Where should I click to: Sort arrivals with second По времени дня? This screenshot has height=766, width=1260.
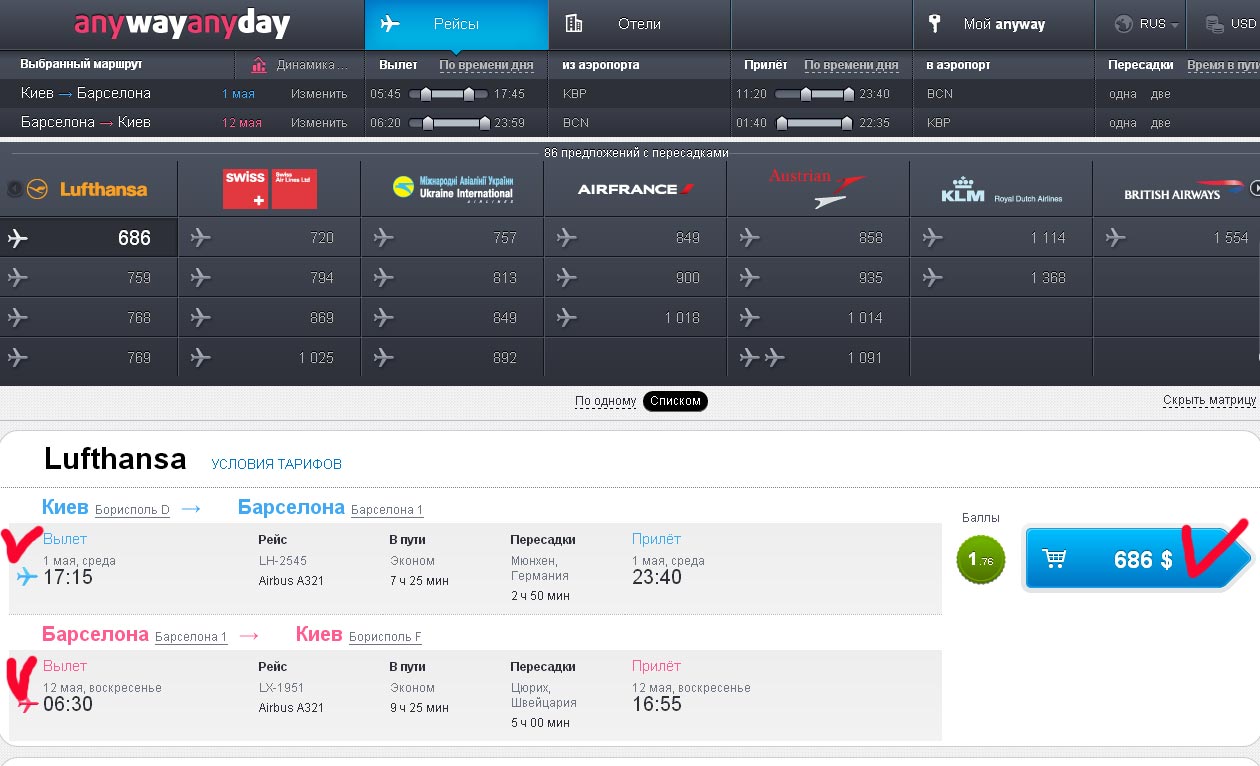pos(851,65)
